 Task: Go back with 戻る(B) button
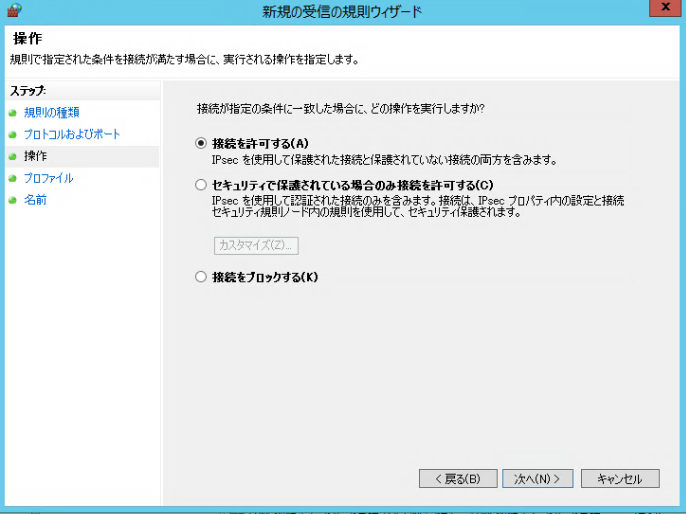(458, 479)
